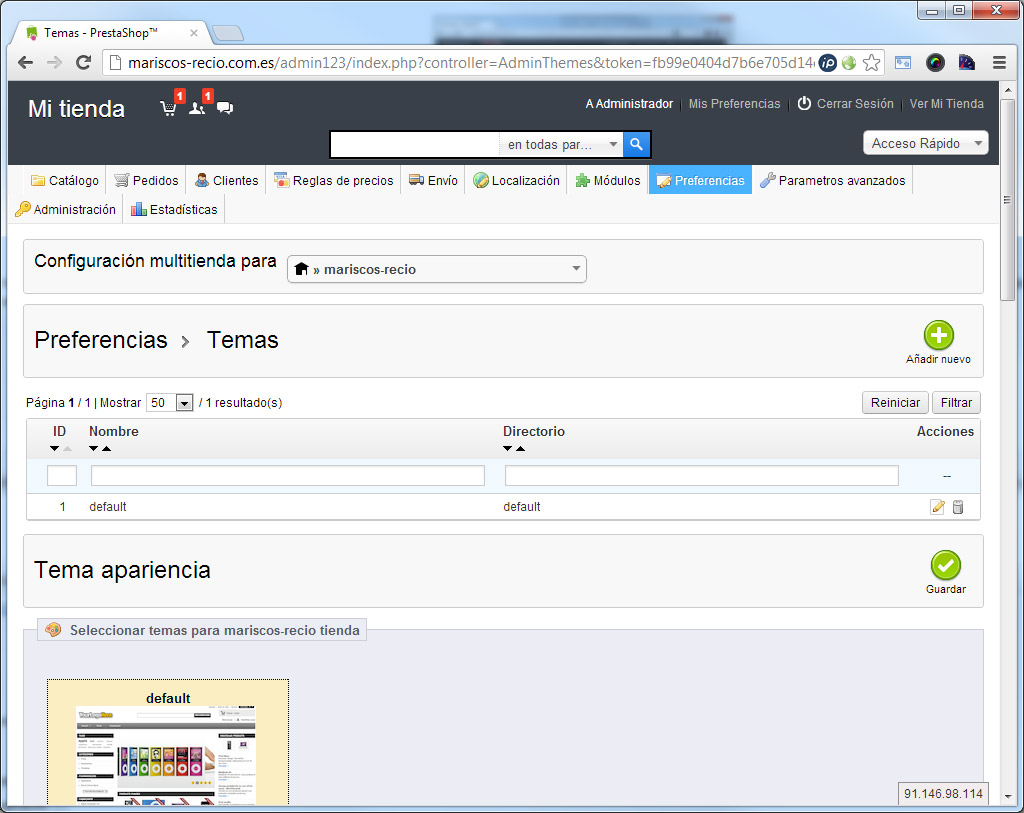Select the Preferencias menu tab
Viewport: 1024px width, 813px height.
pyautogui.click(x=700, y=180)
